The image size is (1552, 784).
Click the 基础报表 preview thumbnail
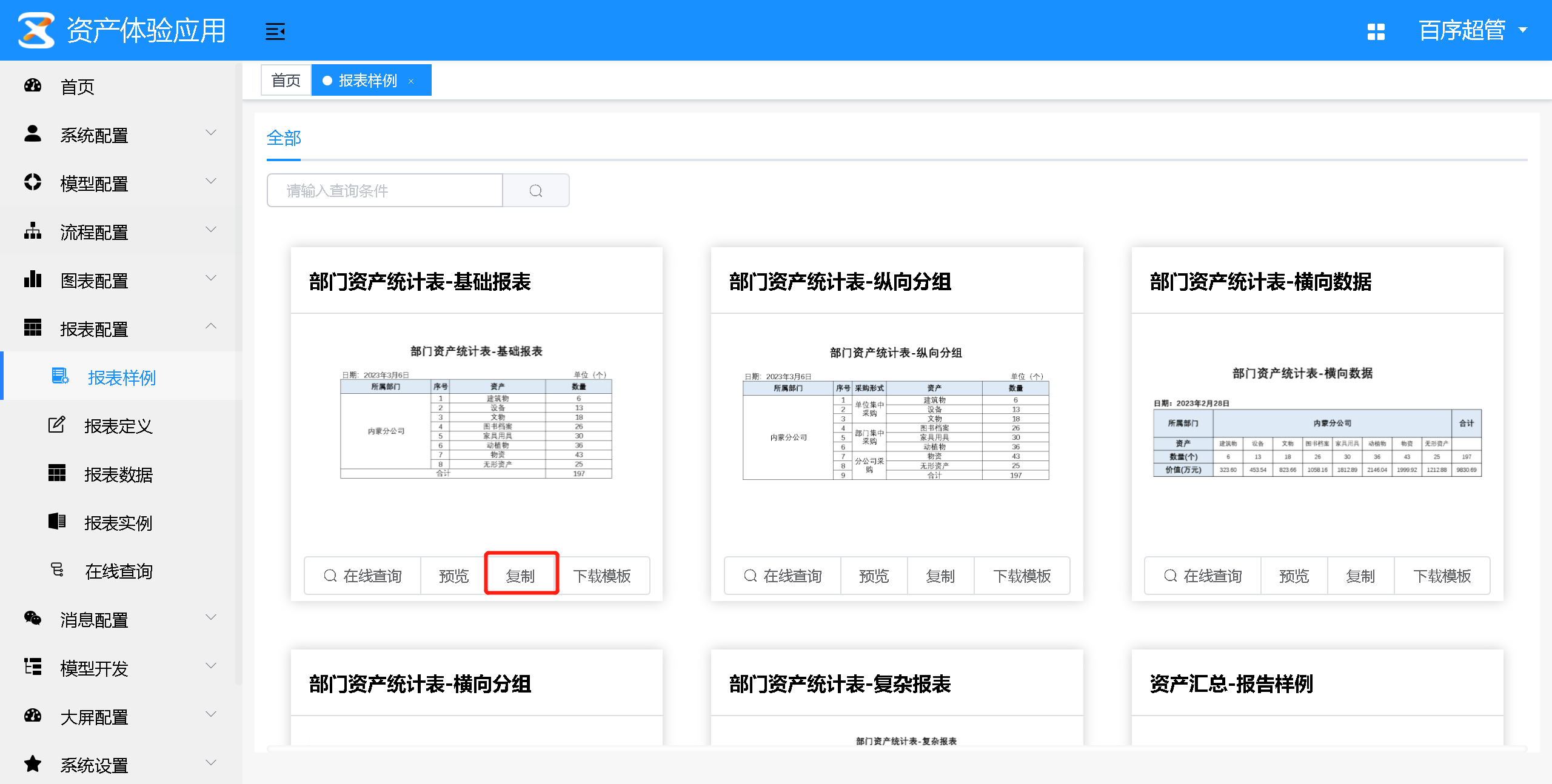point(477,412)
